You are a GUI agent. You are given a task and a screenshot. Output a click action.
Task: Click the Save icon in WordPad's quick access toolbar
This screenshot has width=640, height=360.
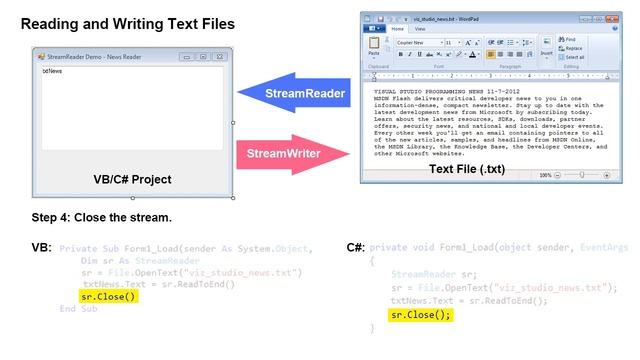(381, 19)
